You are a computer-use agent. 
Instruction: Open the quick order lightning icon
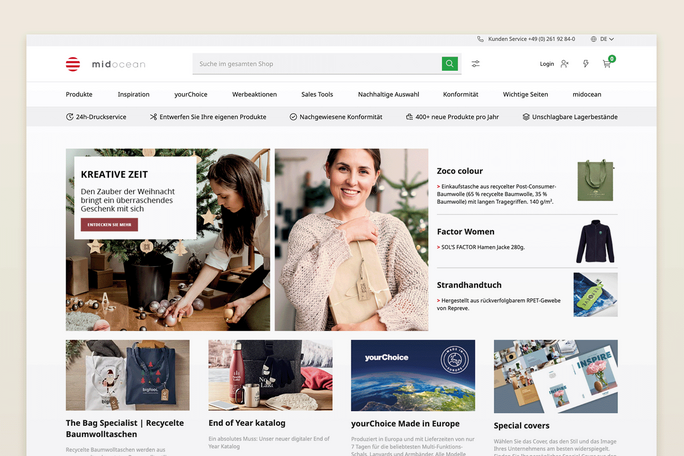click(x=586, y=64)
